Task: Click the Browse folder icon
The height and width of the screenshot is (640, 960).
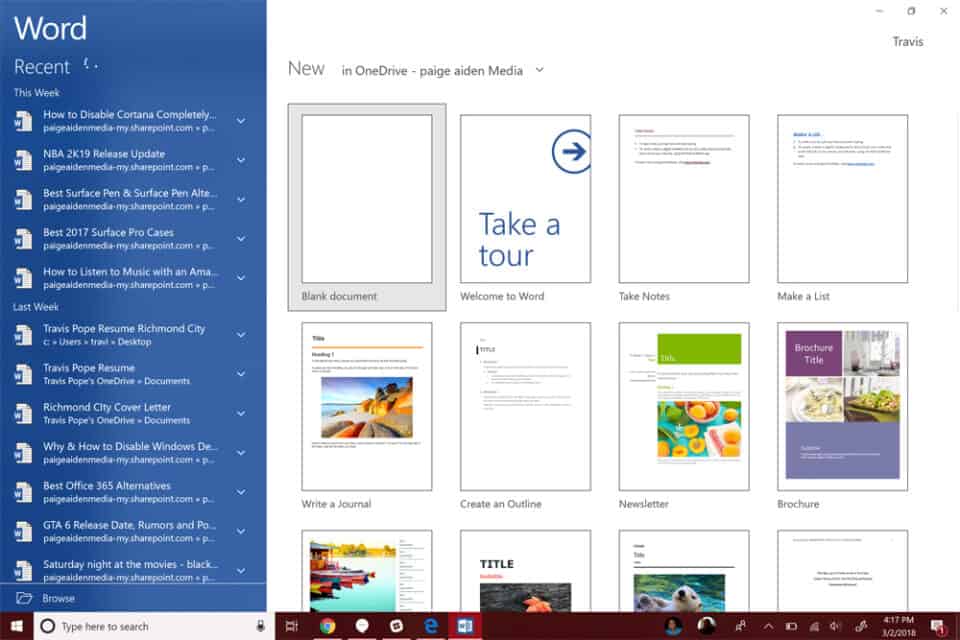Action: point(24,598)
